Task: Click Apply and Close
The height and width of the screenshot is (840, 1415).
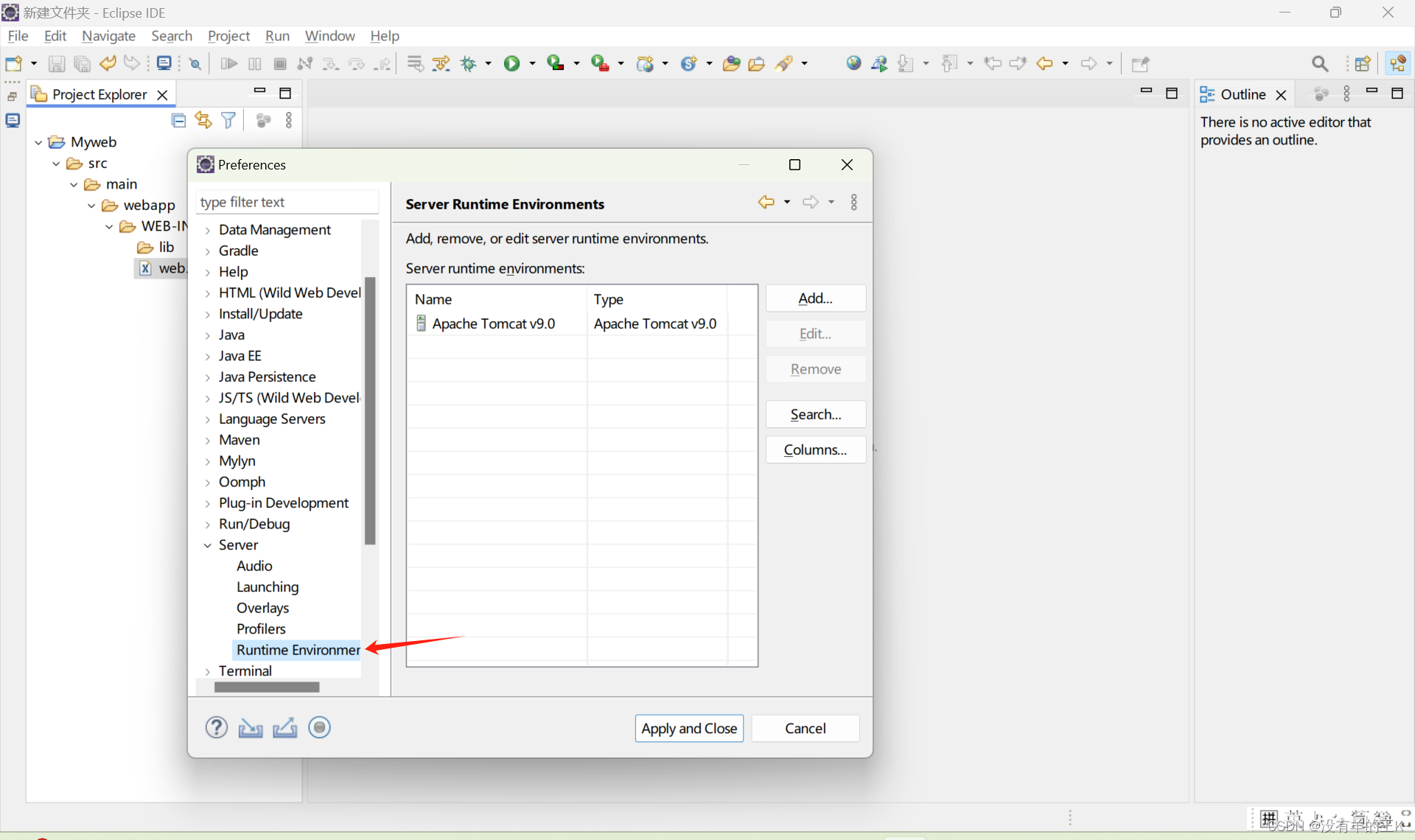Action: 689,728
